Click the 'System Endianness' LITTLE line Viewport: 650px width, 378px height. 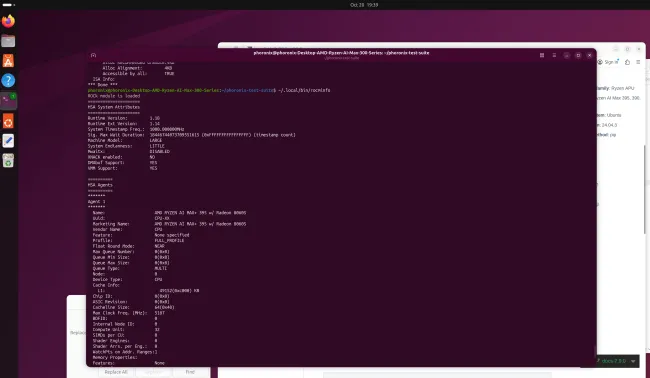[126, 146]
